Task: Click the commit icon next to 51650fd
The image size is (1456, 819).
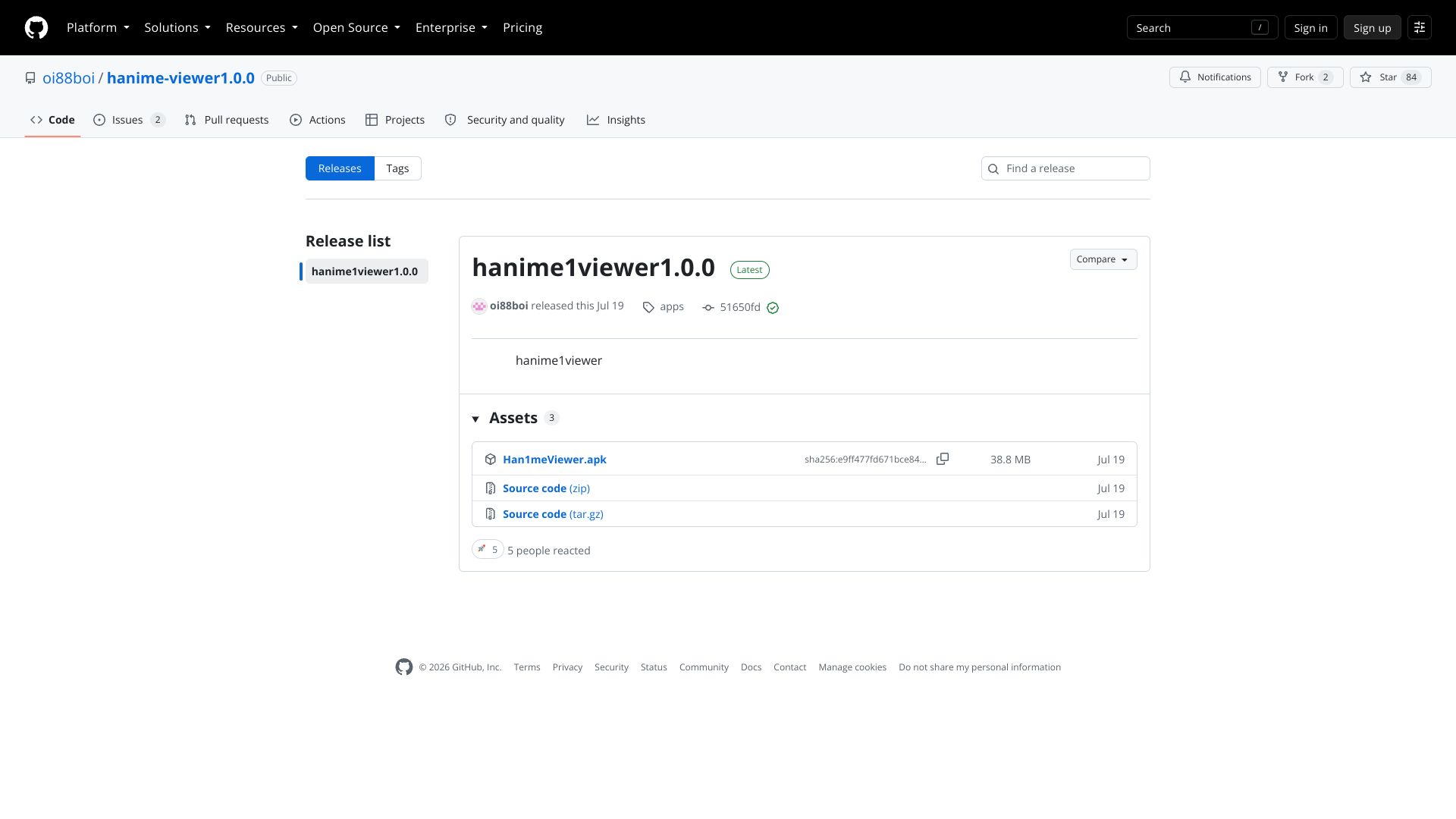Action: coord(708,307)
